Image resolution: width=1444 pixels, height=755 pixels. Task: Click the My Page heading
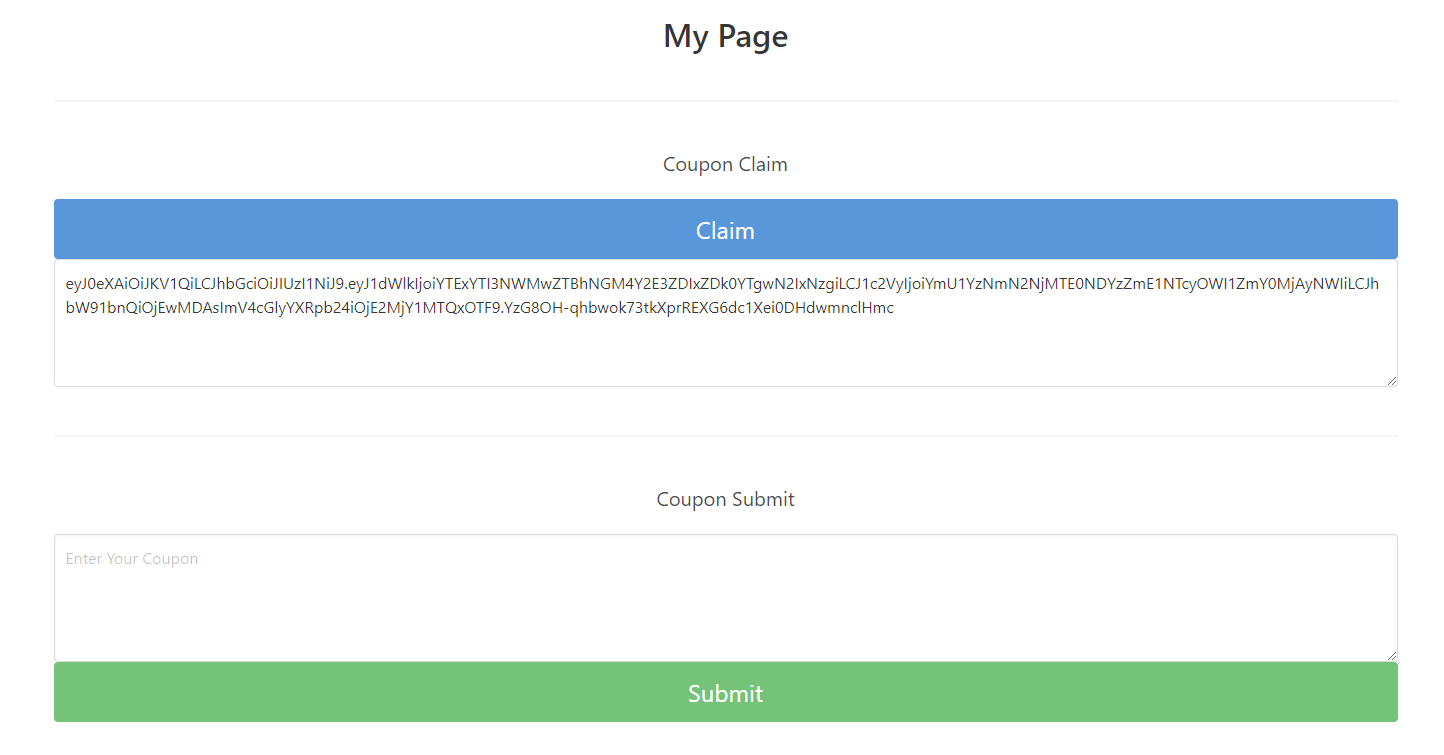[x=725, y=37]
